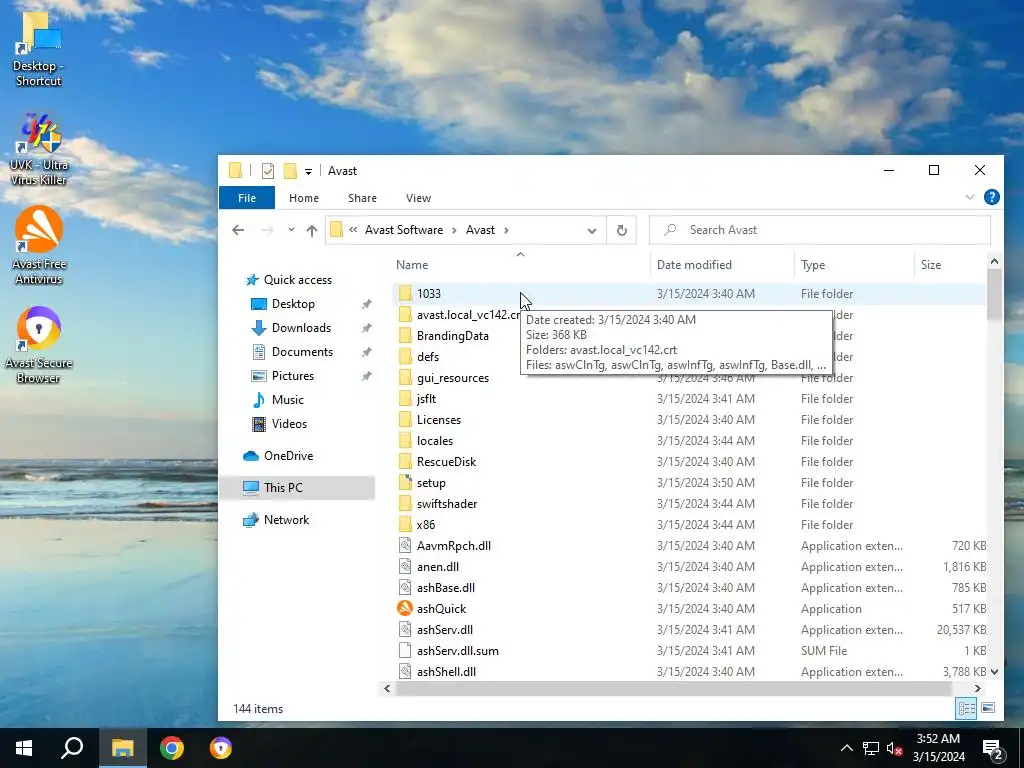Select the ashShell.dll file
The width and height of the screenshot is (1024, 768).
click(446, 671)
